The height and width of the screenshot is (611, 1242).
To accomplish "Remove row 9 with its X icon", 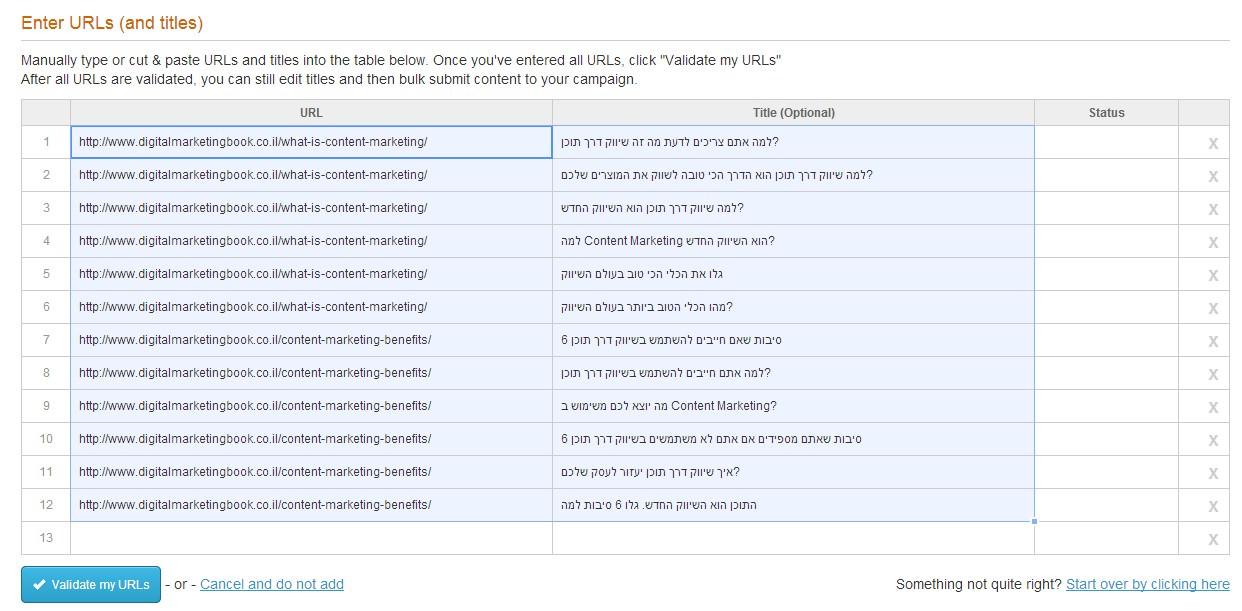I will (x=1213, y=407).
